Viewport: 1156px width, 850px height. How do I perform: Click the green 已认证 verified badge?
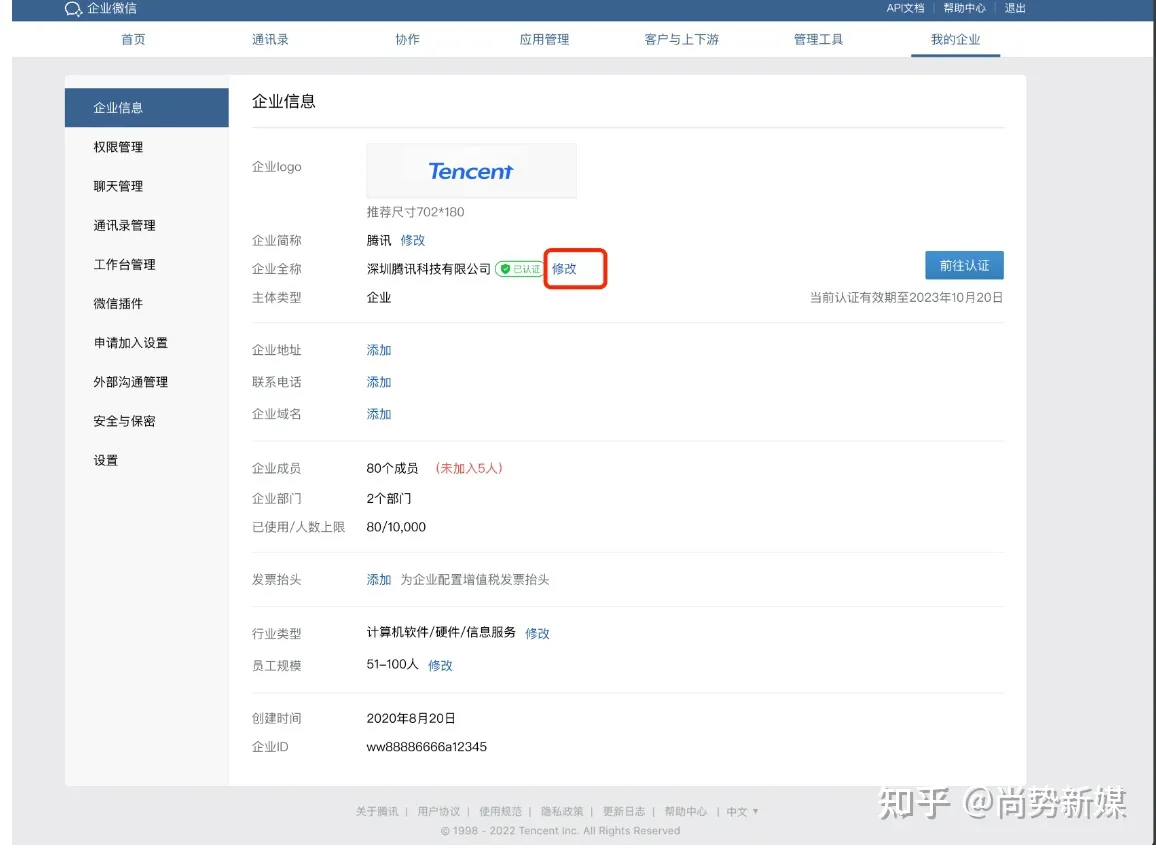coord(520,269)
